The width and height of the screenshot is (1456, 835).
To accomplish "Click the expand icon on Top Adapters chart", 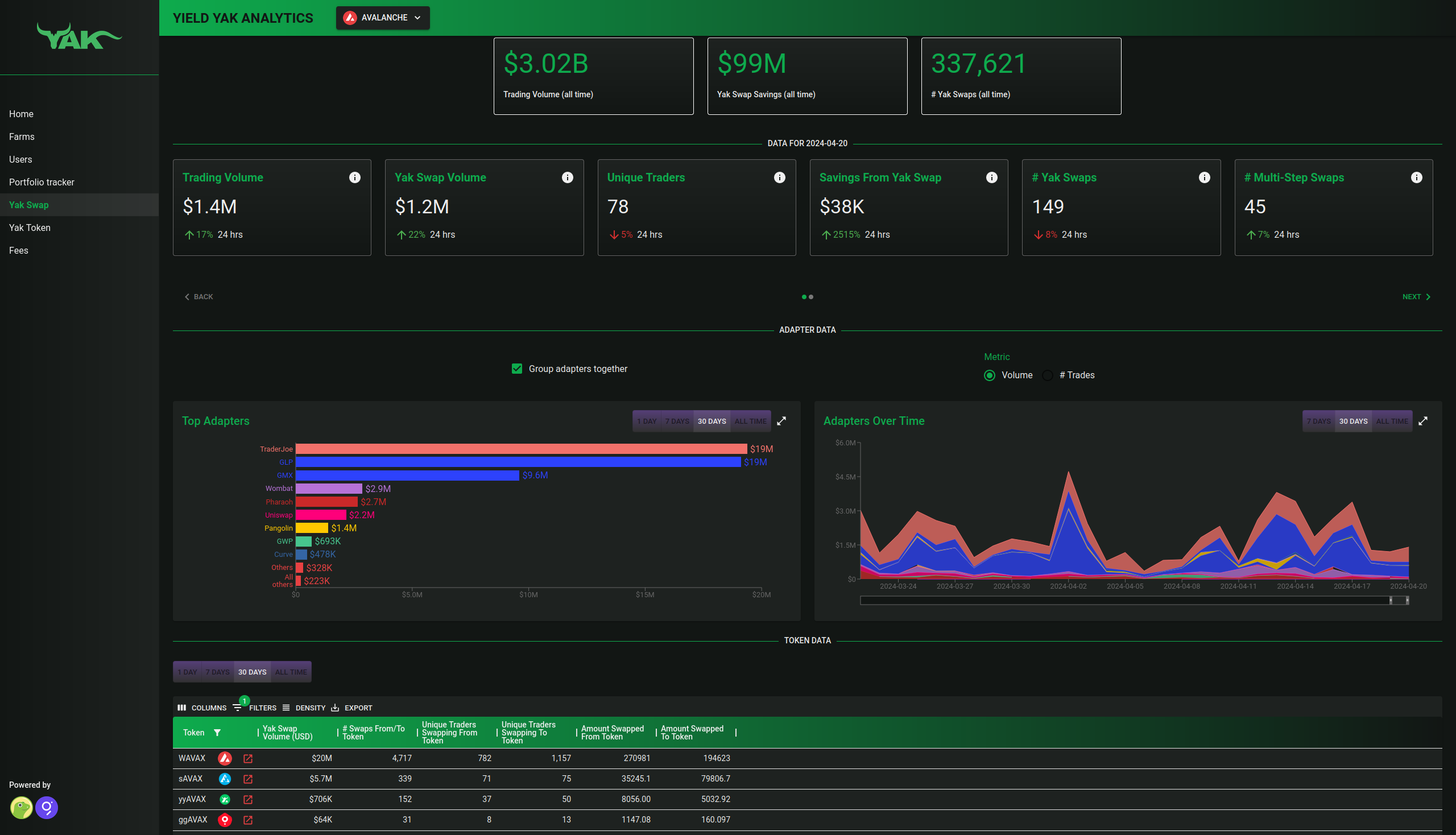I will pyautogui.click(x=783, y=421).
